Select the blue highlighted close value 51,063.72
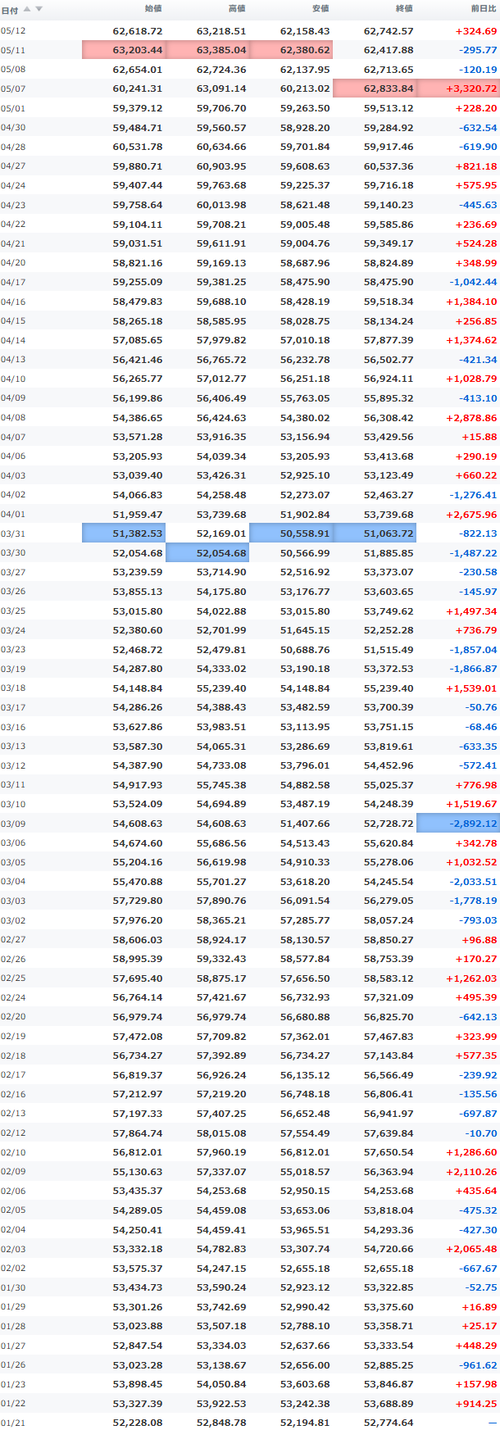 375,533
